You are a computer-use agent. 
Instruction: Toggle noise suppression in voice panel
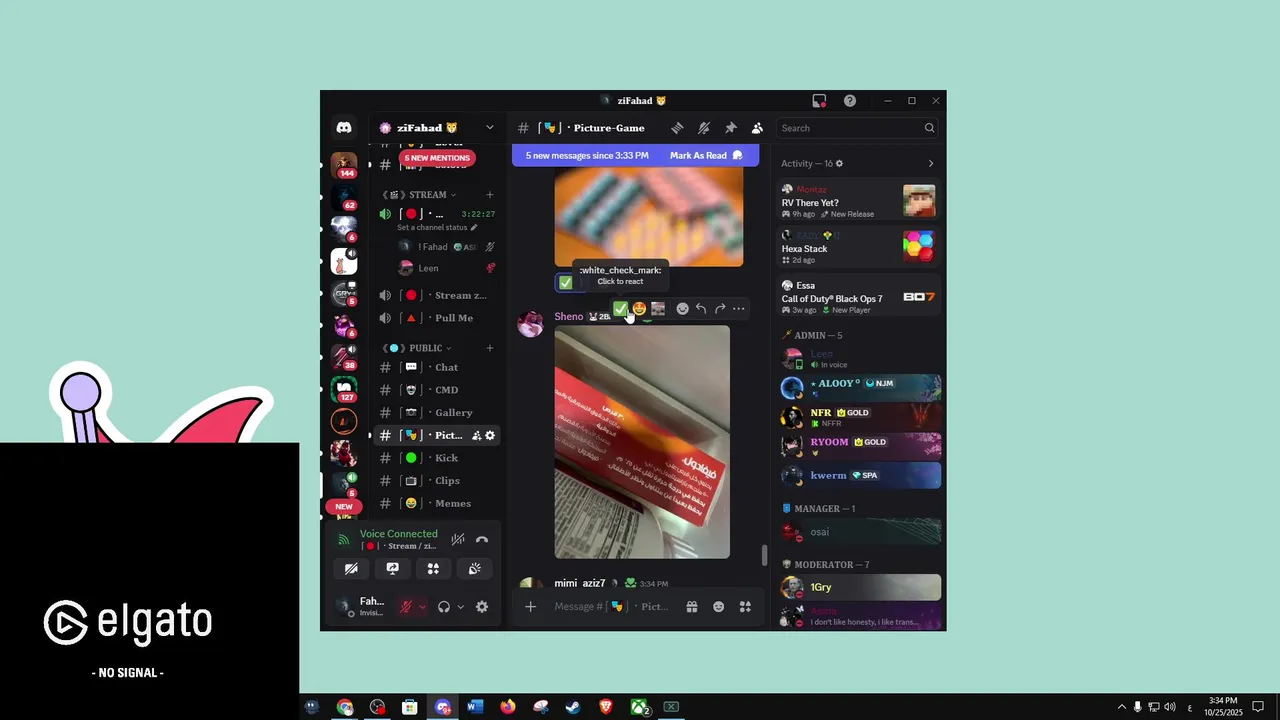point(458,539)
